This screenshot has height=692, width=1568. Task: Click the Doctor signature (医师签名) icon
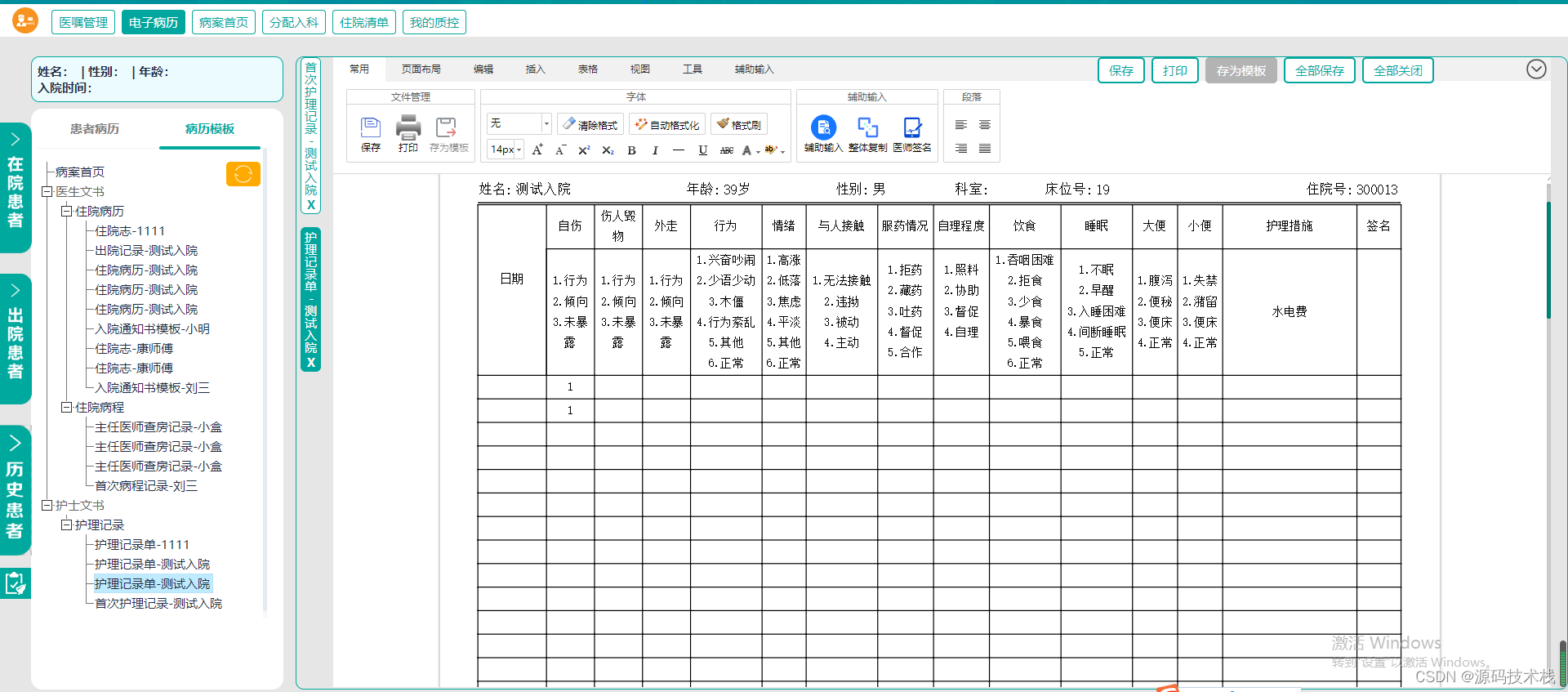point(912,134)
